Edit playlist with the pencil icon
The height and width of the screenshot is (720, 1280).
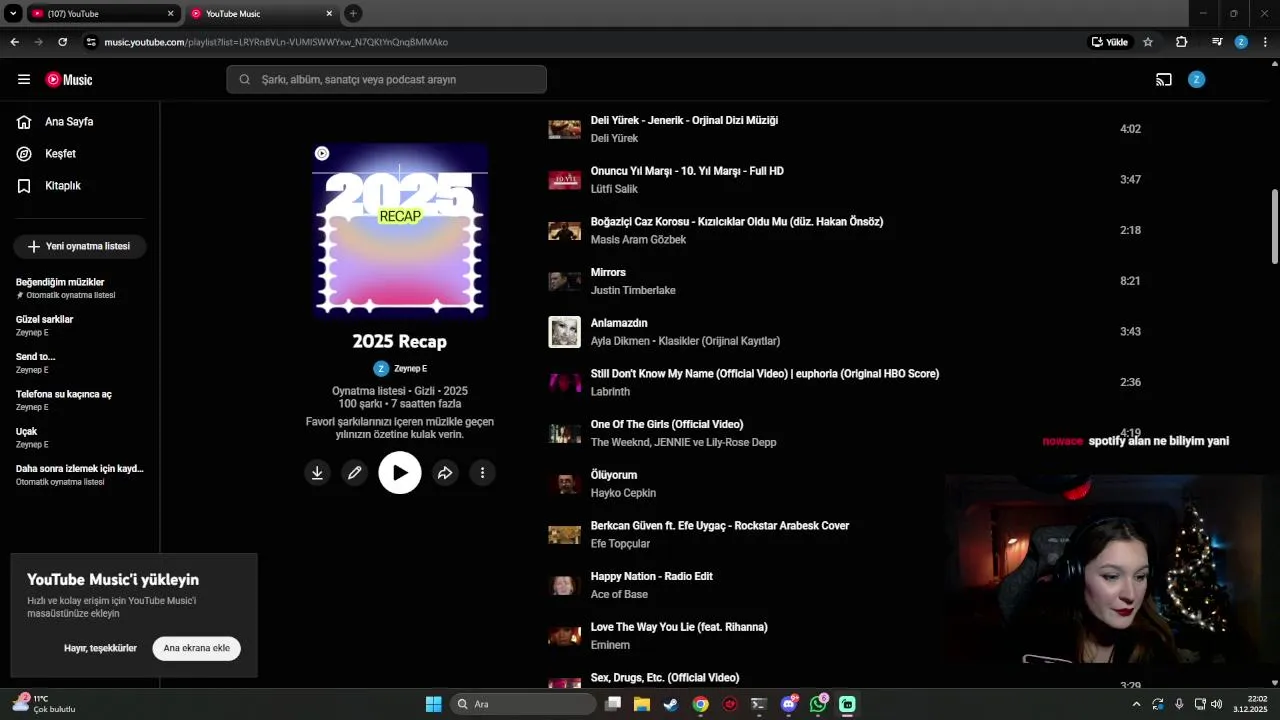(x=354, y=473)
